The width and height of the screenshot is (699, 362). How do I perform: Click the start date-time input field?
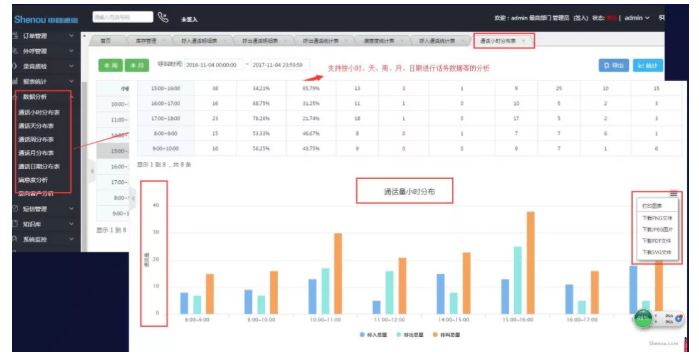coord(213,65)
